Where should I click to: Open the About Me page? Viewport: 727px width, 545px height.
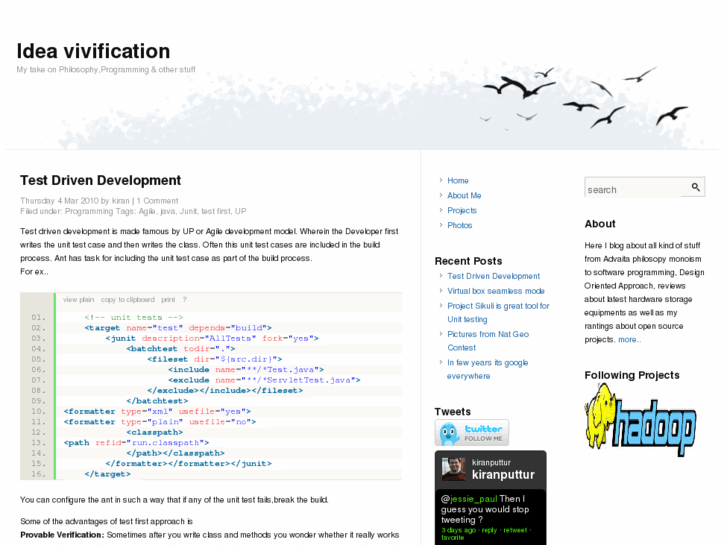464,195
